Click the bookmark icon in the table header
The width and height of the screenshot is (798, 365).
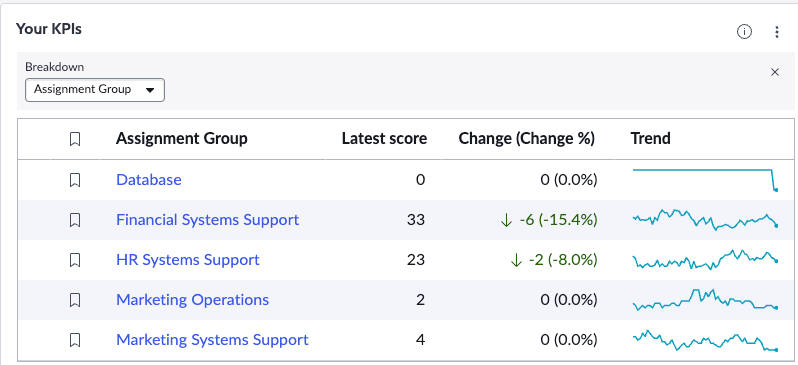click(75, 139)
